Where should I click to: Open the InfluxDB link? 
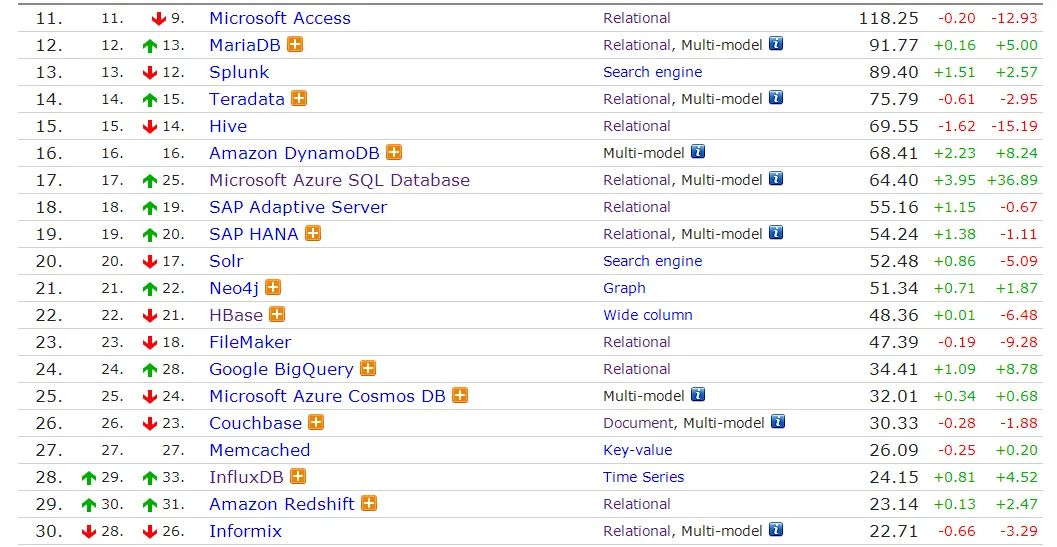coord(246,477)
